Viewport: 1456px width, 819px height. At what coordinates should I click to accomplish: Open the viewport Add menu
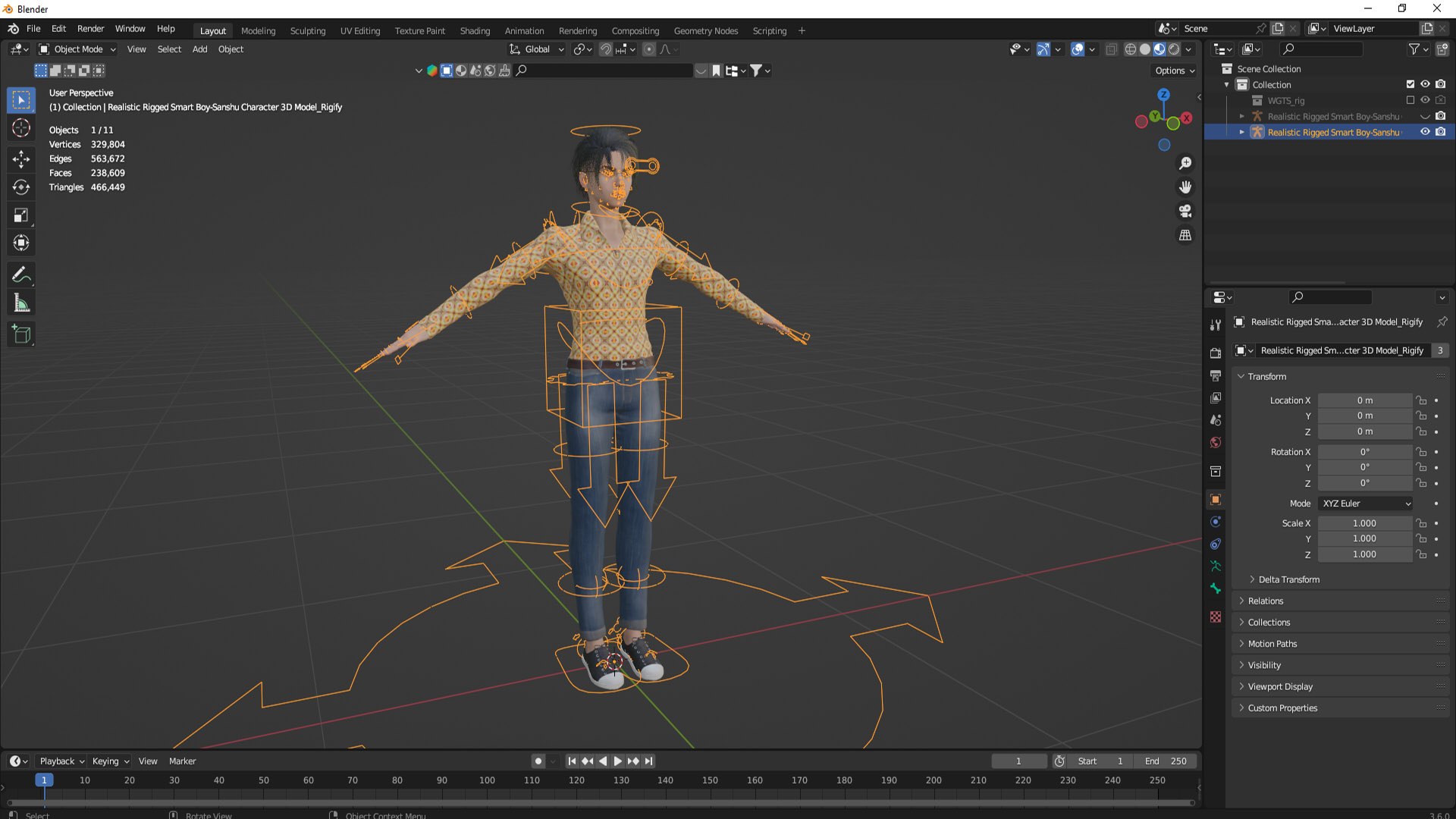click(x=199, y=49)
